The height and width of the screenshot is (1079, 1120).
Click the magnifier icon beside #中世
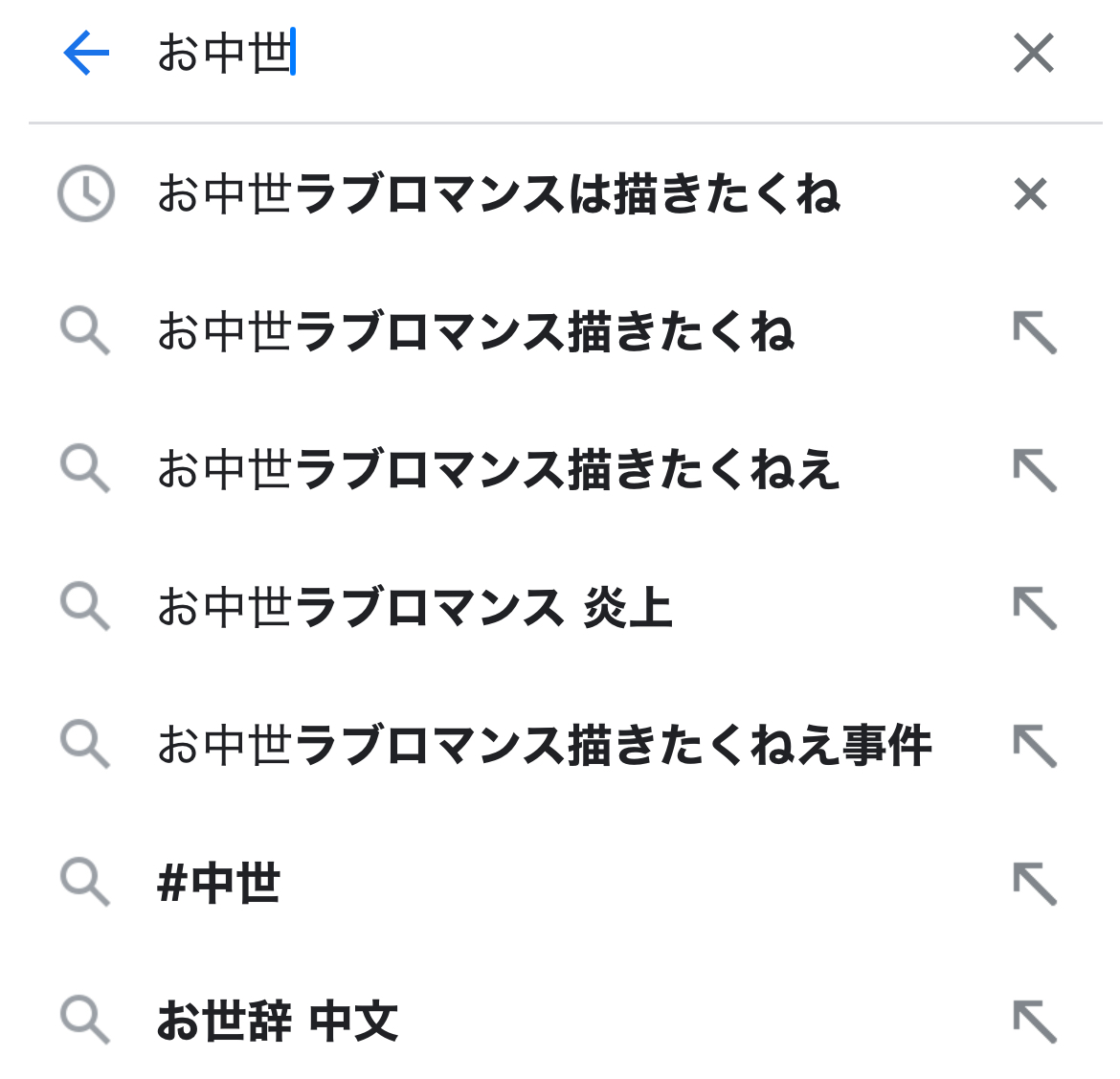point(85,883)
